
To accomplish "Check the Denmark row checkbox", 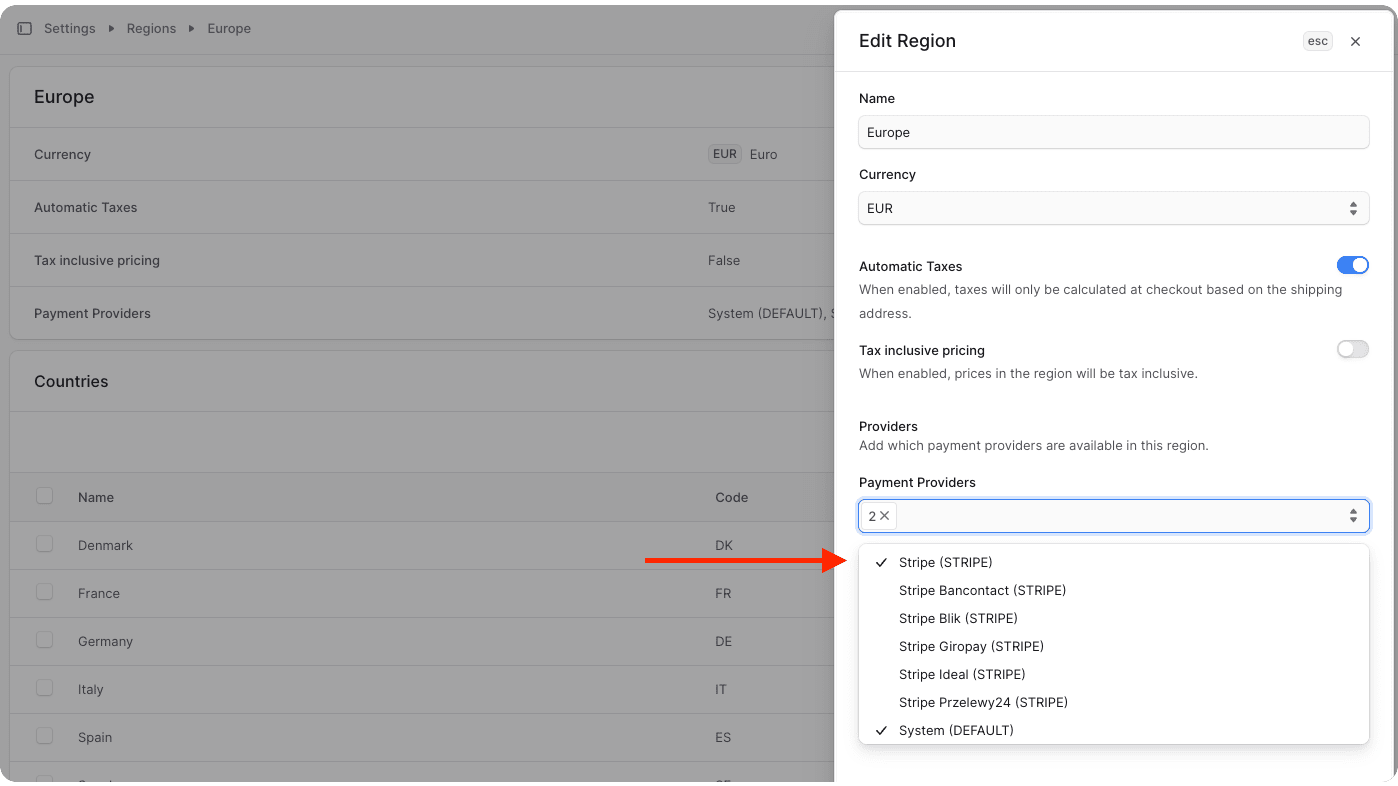I will (x=44, y=543).
